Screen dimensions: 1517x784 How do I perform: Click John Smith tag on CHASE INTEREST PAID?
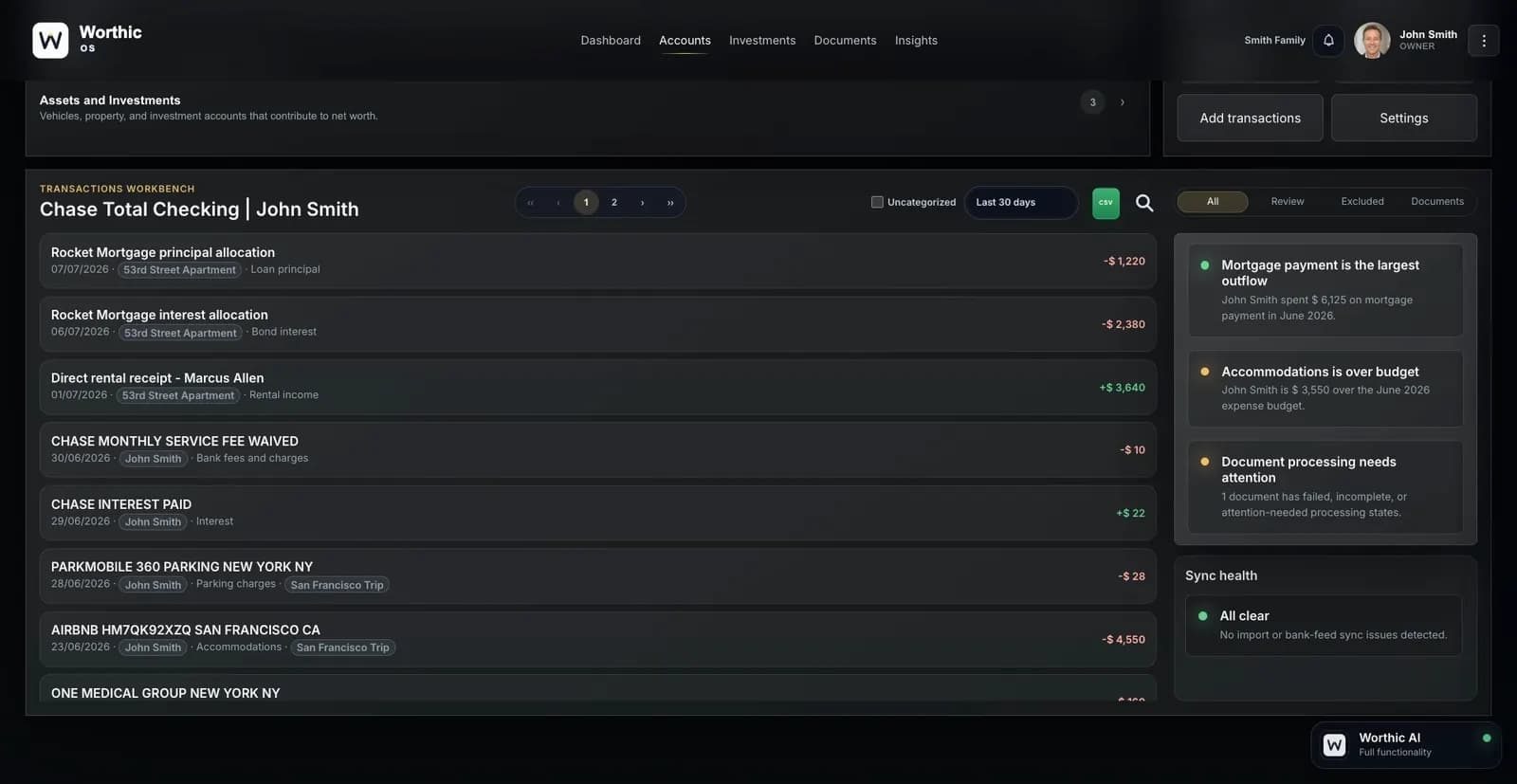153,521
